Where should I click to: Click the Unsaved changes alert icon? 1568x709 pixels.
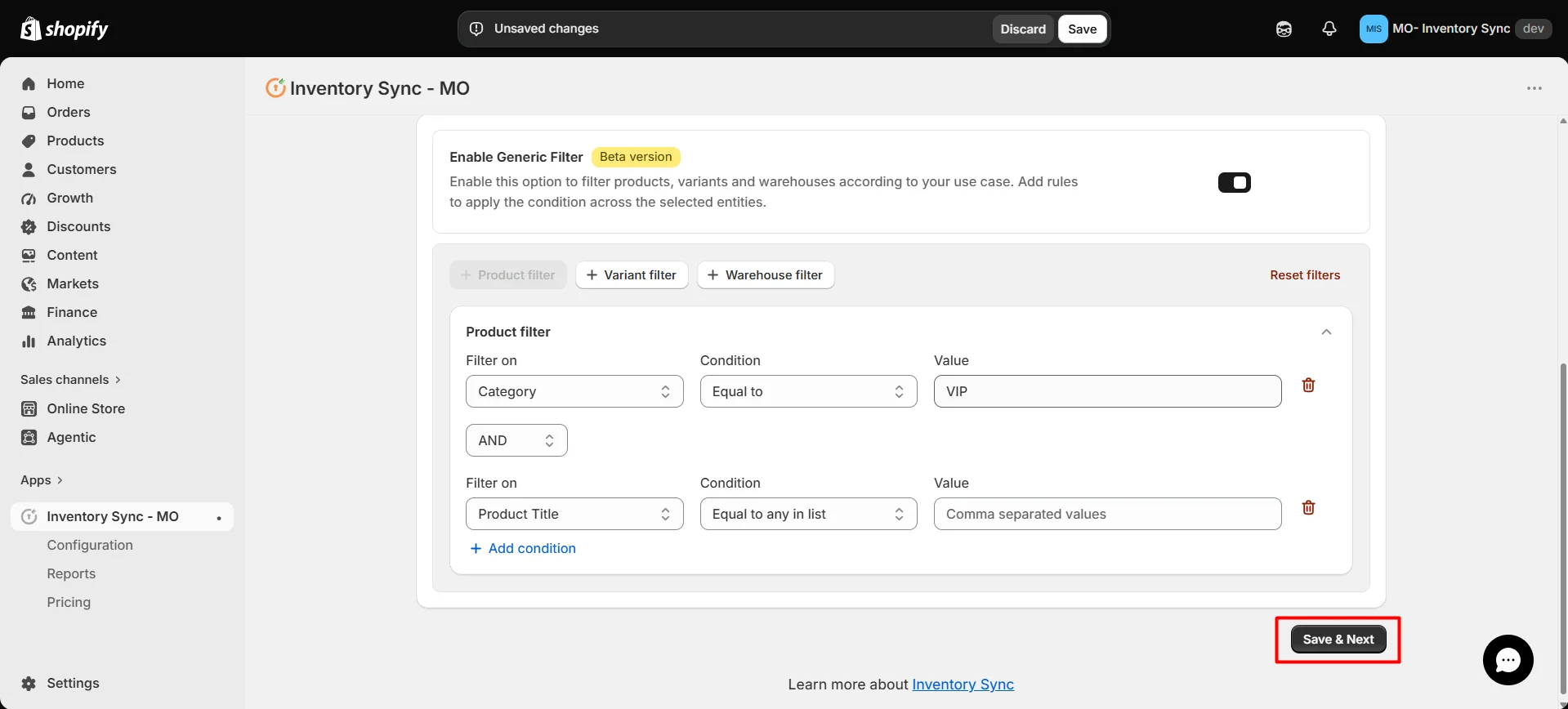(x=476, y=29)
